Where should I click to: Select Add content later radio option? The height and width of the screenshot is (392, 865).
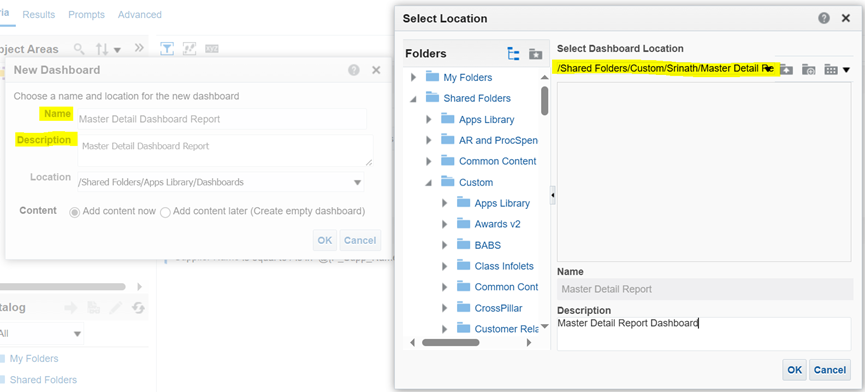tap(165, 212)
